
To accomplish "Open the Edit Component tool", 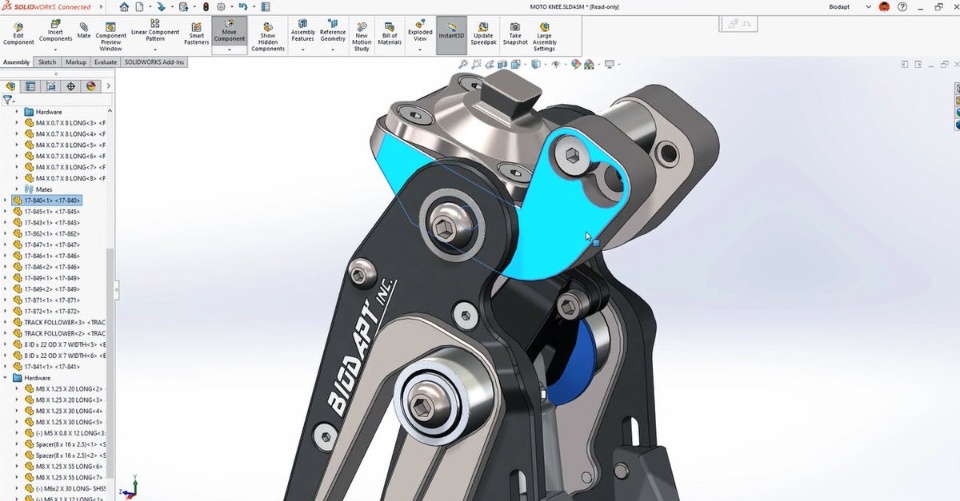I will point(18,34).
